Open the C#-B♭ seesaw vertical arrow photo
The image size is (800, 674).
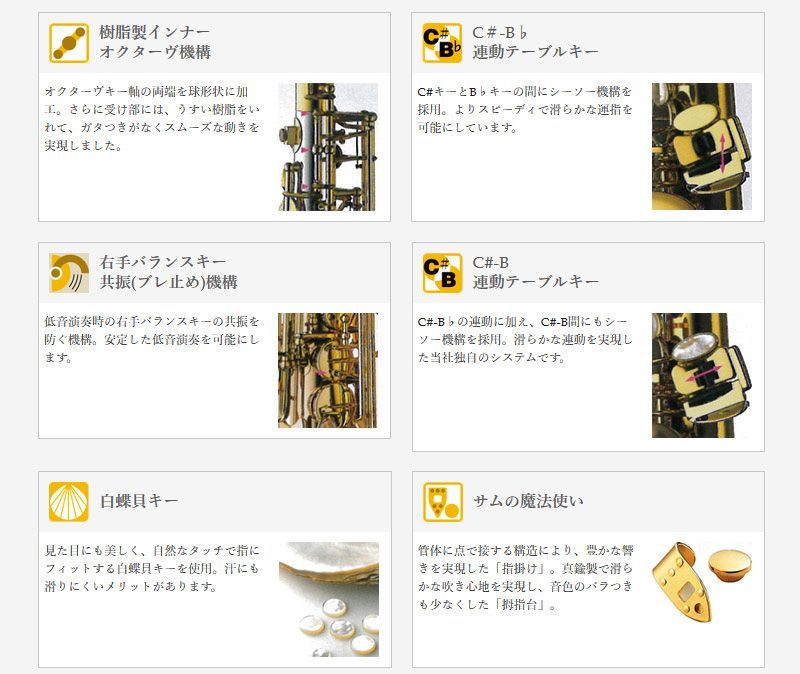click(x=702, y=146)
